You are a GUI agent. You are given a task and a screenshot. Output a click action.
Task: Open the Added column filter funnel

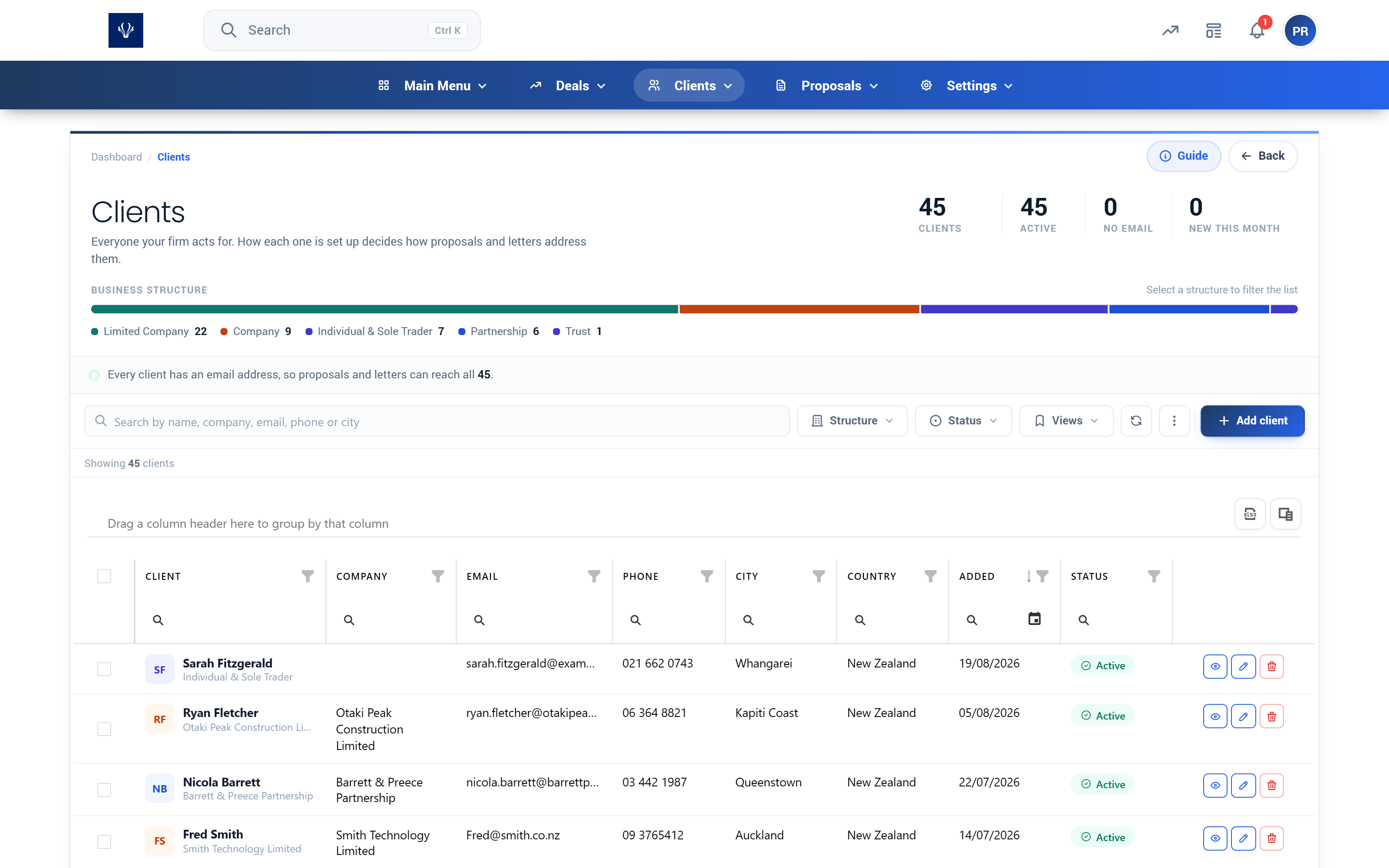click(x=1043, y=576)
